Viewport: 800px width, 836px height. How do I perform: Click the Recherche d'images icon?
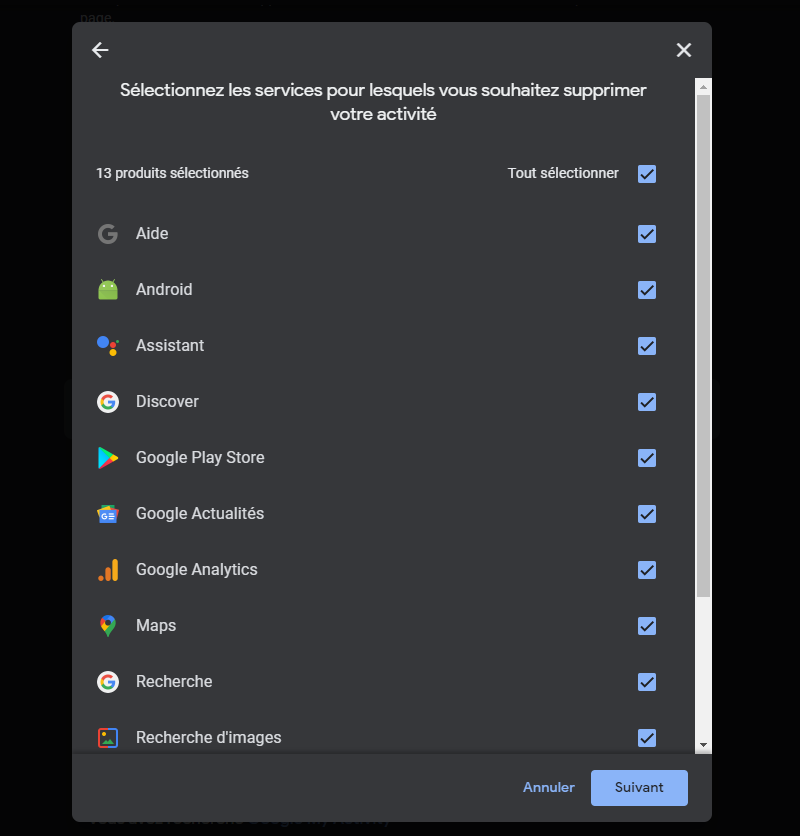click(x=108, y=738)
